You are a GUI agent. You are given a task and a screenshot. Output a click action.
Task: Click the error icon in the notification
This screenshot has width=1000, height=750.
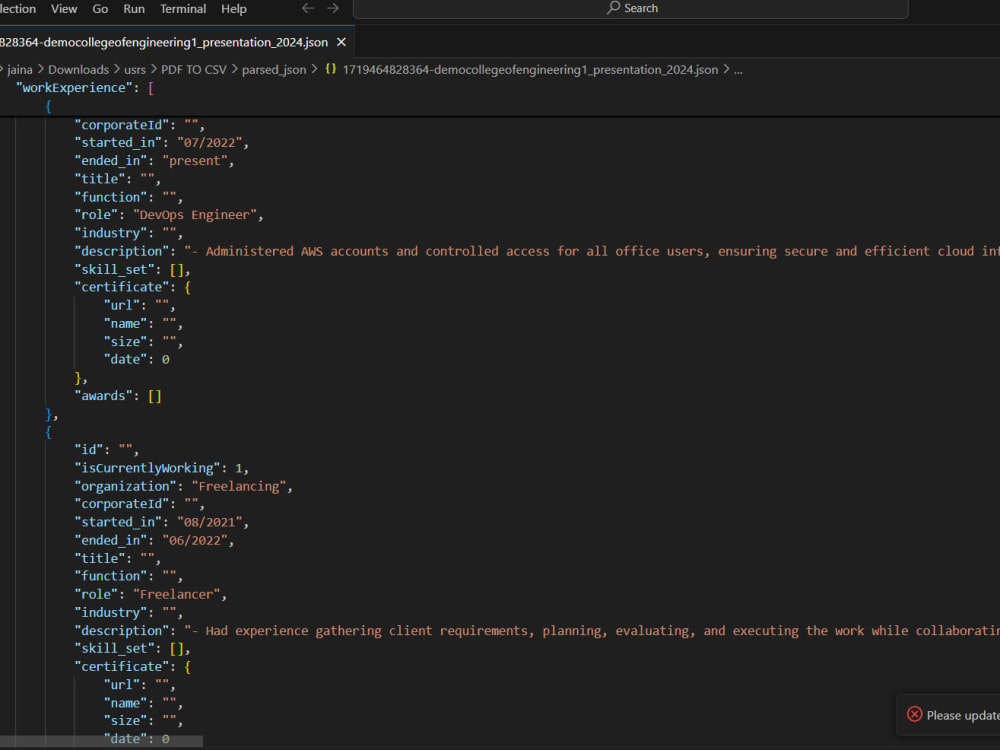[x=915, y=714]
